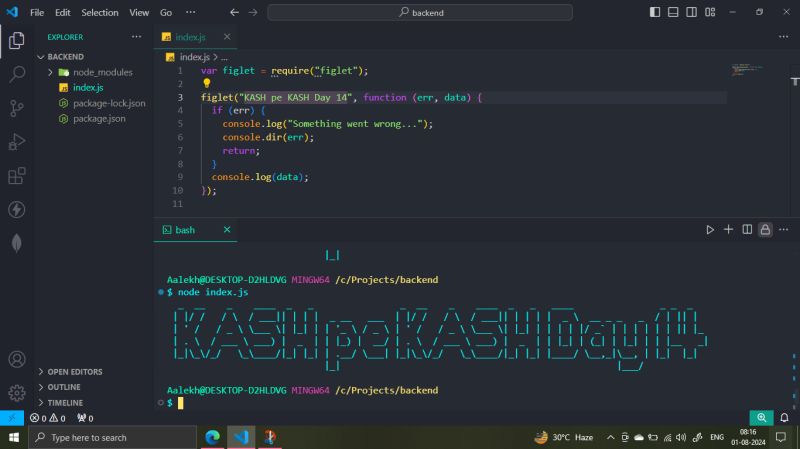The image size is (800, 449).
Task: Toggle the primary side bar layout icon
Action: click(655, 12)
